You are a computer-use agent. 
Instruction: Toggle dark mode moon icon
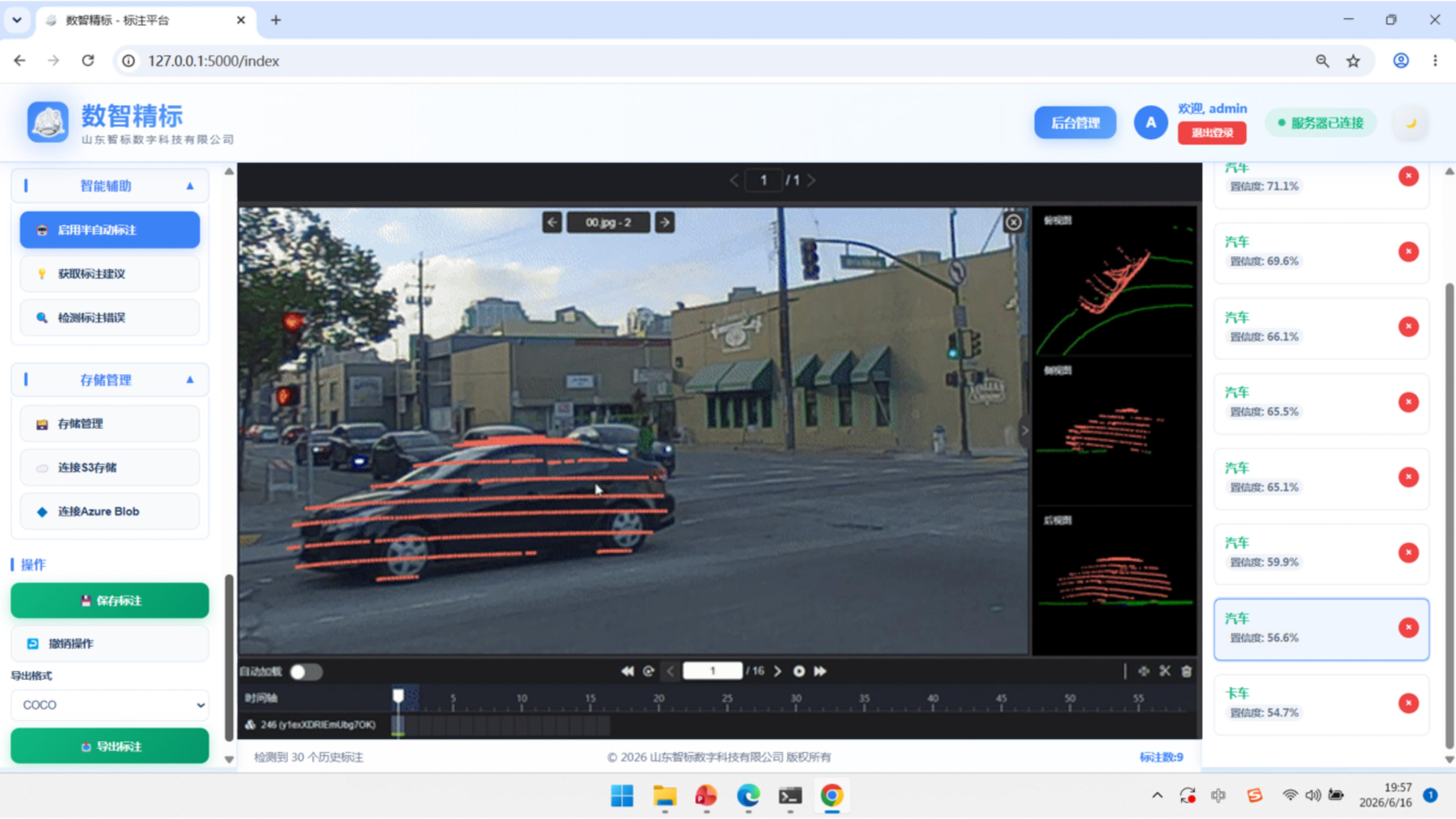point(1411,123)
